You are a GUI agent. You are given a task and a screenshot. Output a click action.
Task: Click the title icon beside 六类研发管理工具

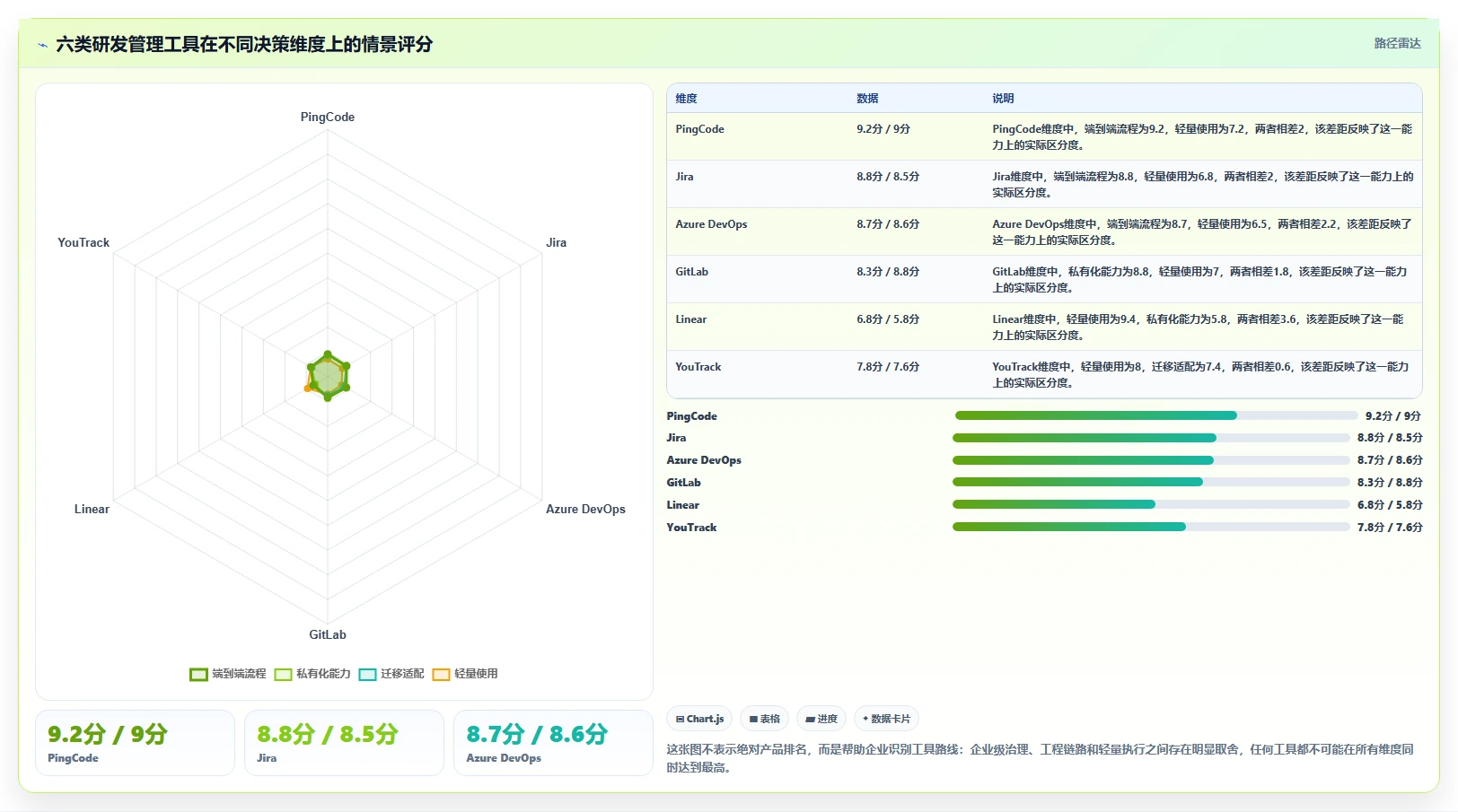click(42, 45)
